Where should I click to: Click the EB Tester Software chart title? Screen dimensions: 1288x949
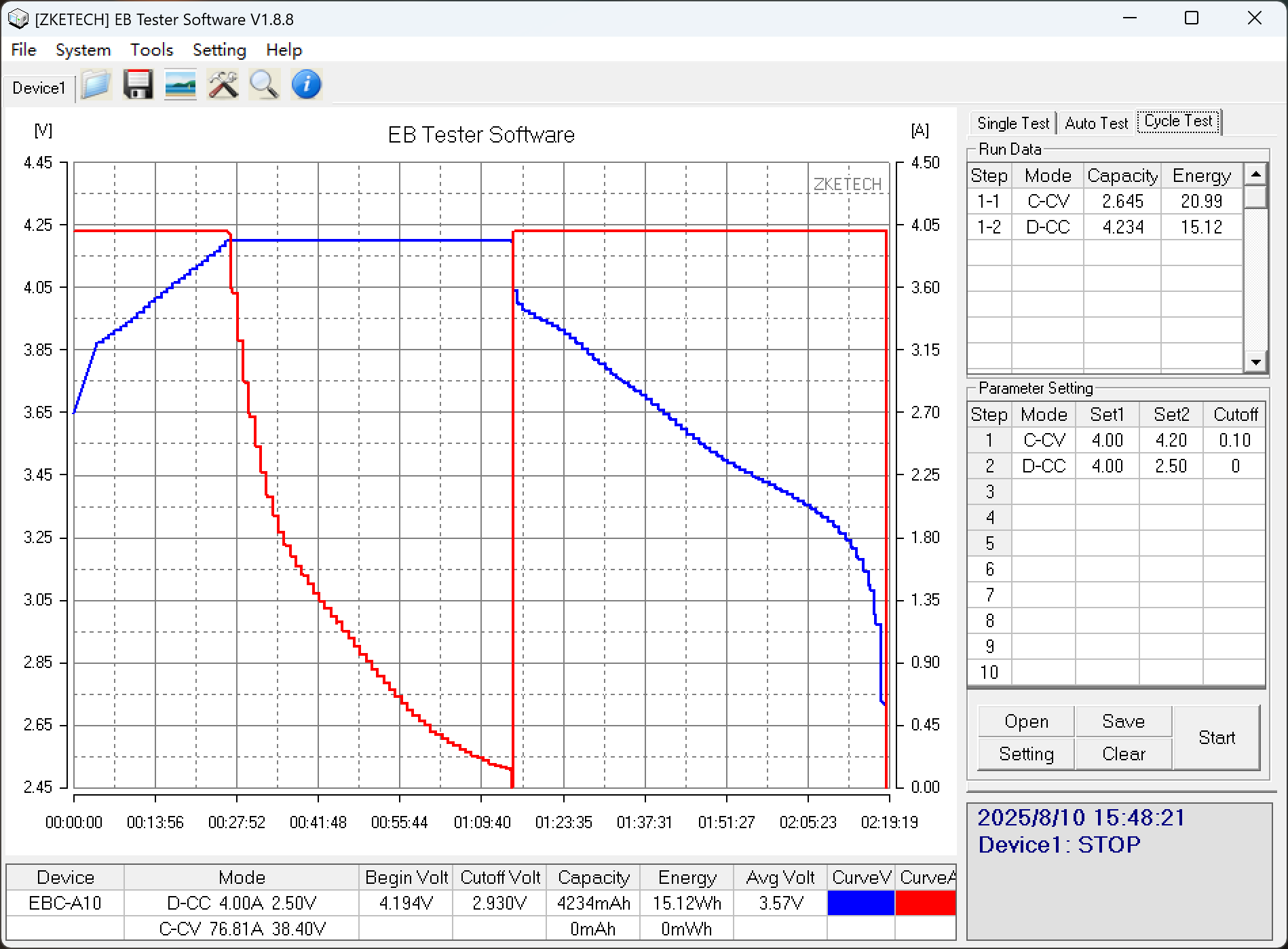point(481,135)
